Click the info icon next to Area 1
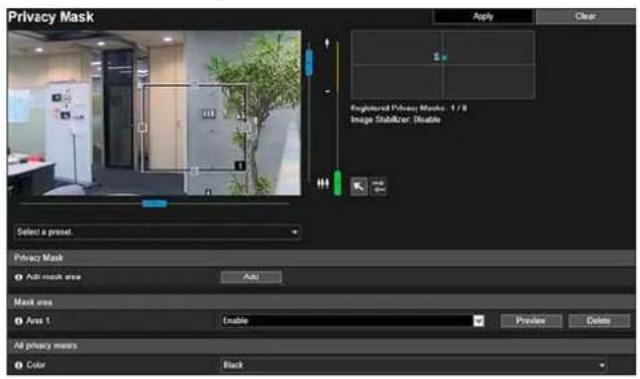 click(x=18, y=321)
